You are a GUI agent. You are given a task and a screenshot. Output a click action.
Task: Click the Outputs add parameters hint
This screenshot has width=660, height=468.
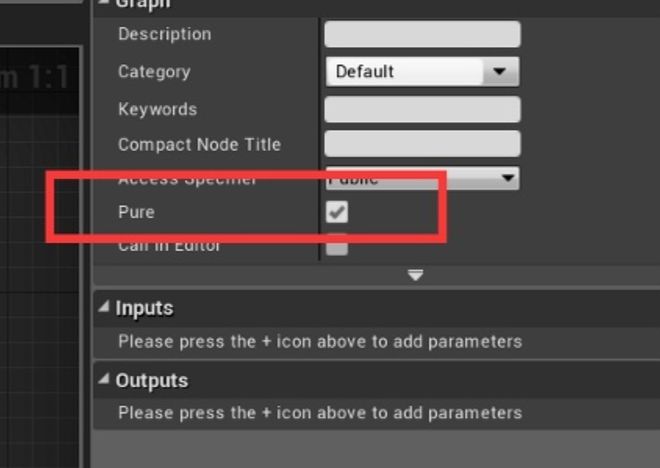(x=320, y=413)
